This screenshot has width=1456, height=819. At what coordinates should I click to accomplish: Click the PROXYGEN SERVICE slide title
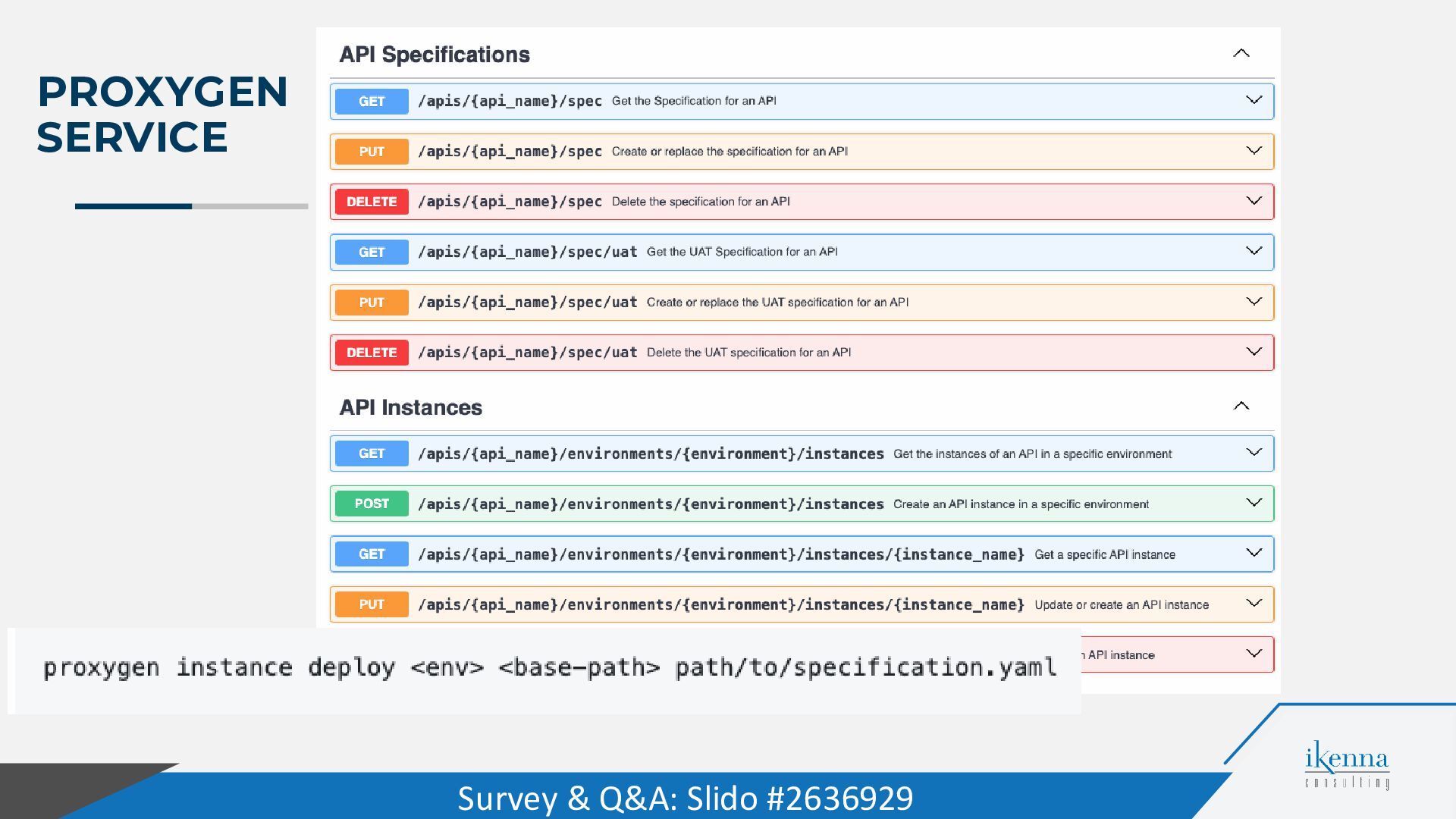click(x=162, y=114)
